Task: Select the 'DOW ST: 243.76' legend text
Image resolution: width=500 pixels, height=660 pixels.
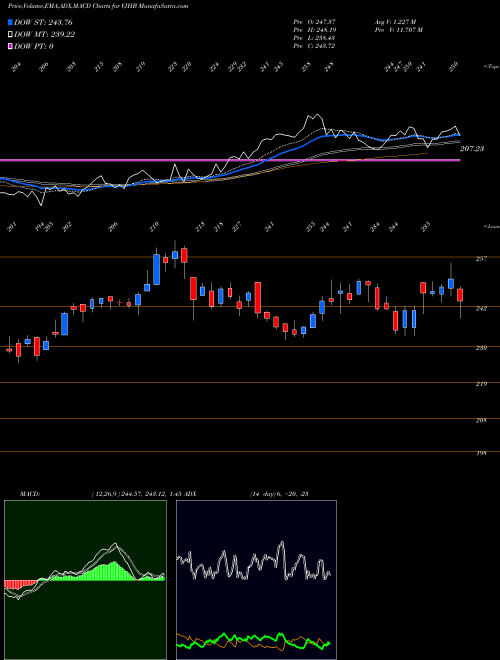Action: coord(43,22)
